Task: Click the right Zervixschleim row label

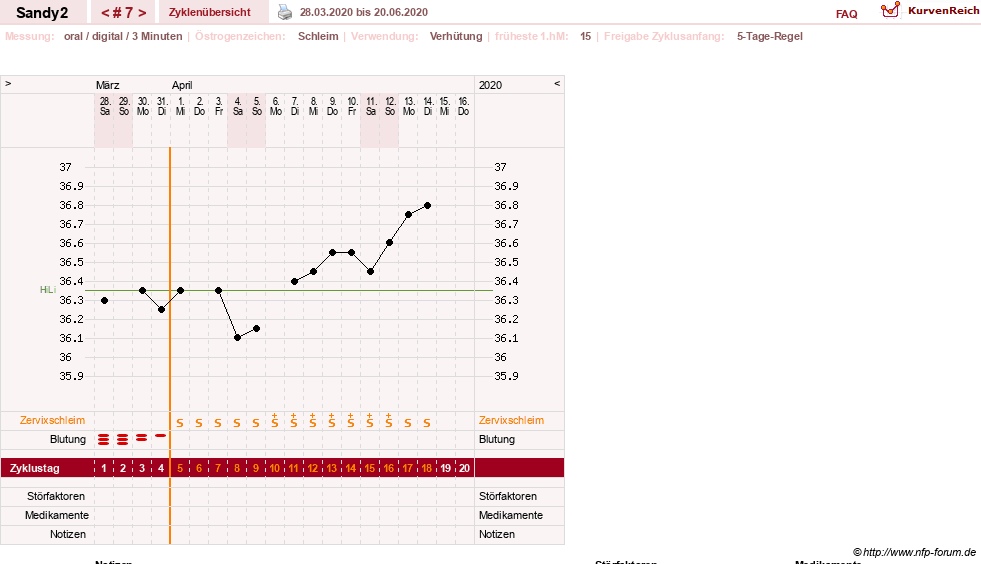Action: click(511, 420)
